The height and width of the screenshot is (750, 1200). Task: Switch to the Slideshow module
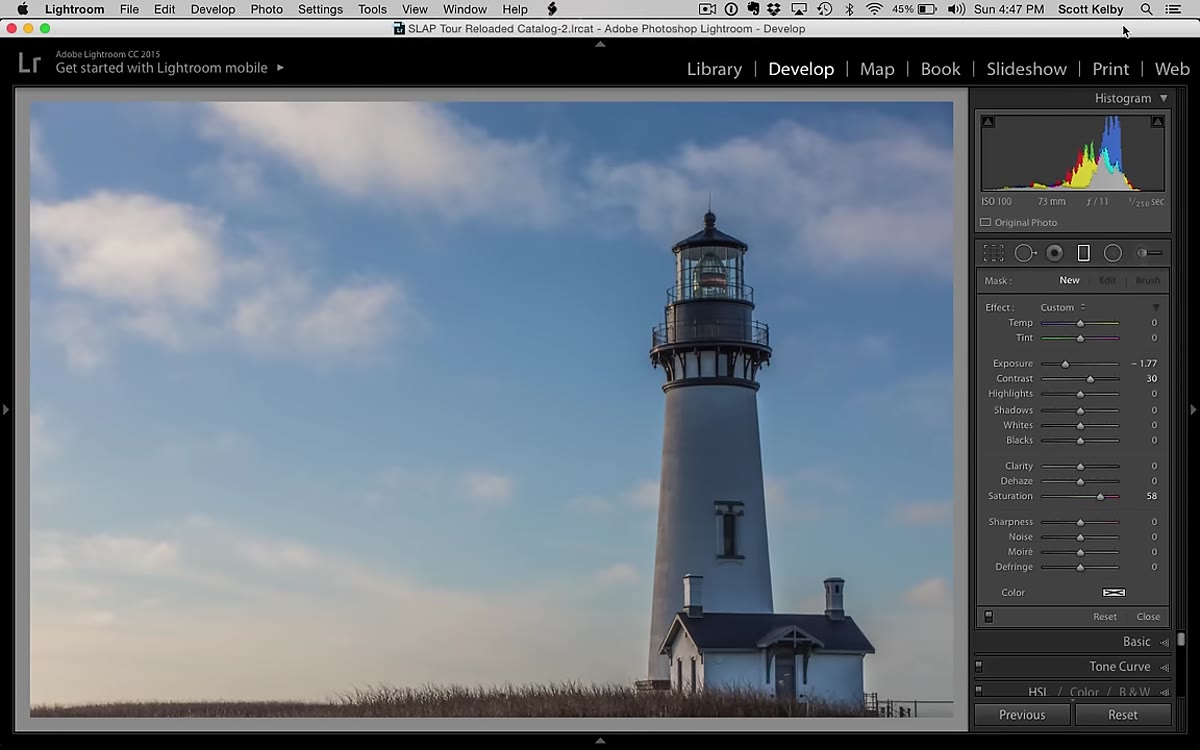(x=1026, y=69)
